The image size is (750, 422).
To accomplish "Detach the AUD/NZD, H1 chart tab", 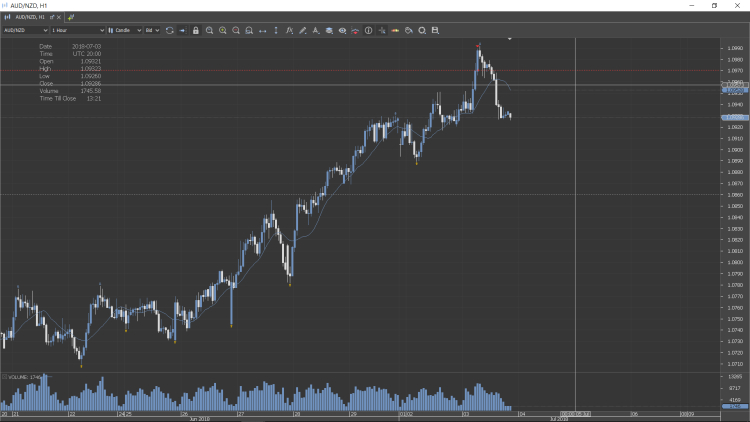I will [x=52, y=17].
